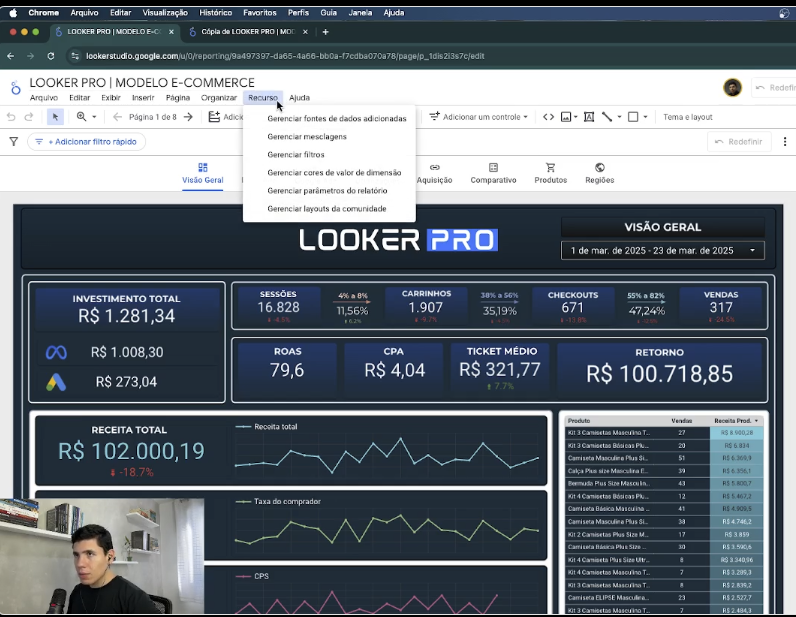Open the Editar menu in Looker Studio
Image resolution: width=796 pixels, height=617 pixels.
click(80, 98)
